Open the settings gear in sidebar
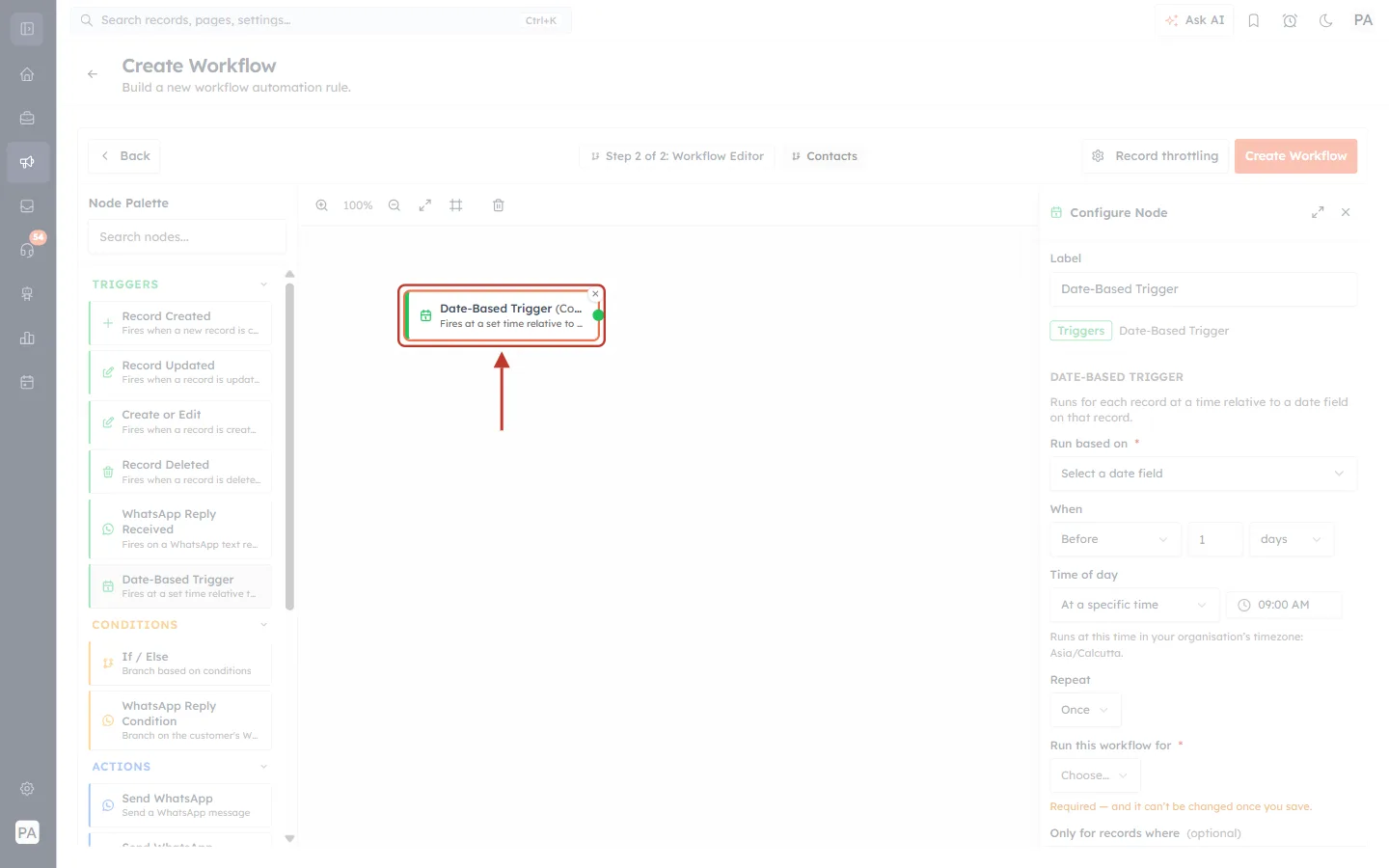The image size is (1389, 868). (27, 789)
